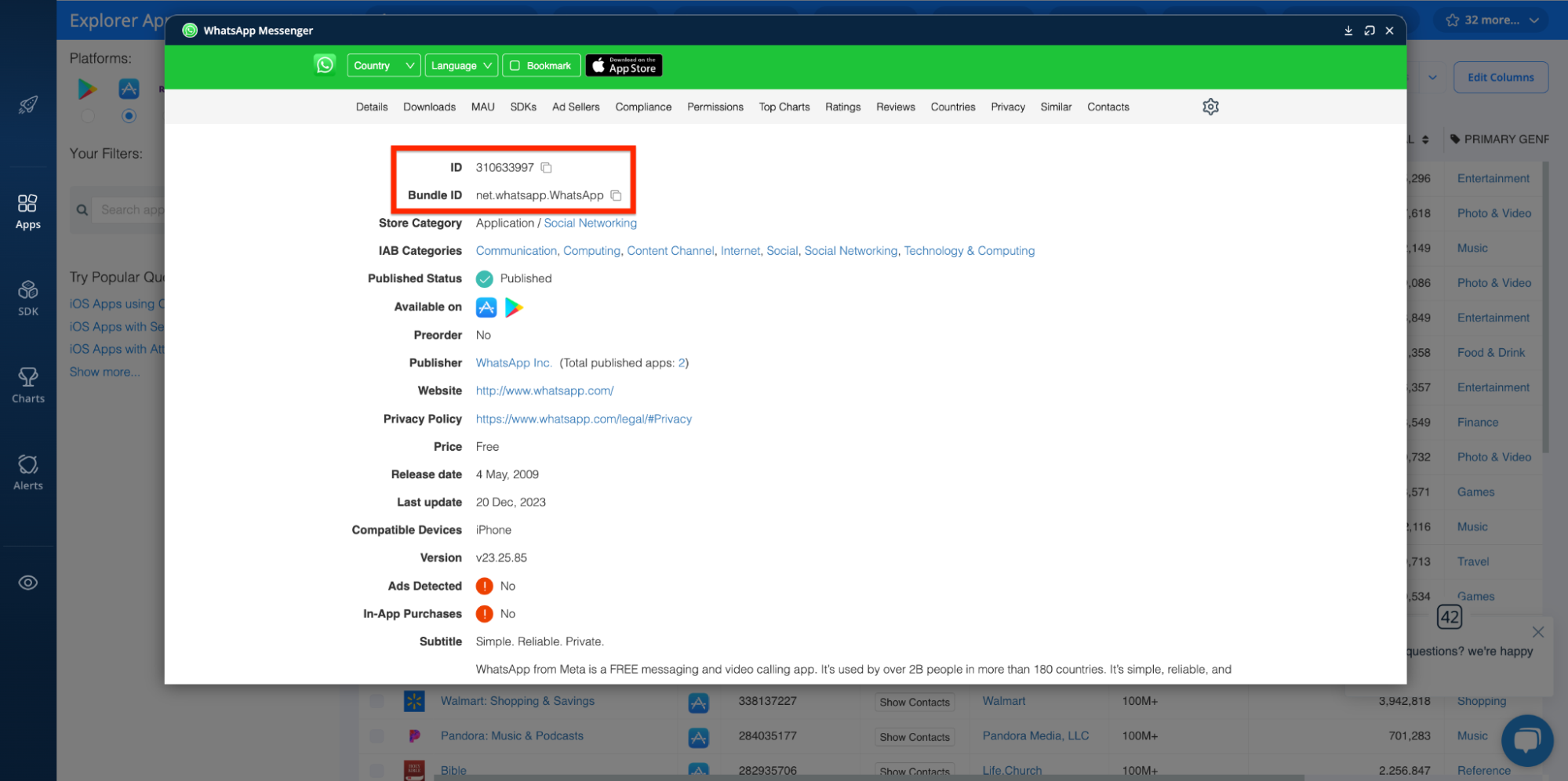Toggle the Bookmark checkbox

click(515, 66)
